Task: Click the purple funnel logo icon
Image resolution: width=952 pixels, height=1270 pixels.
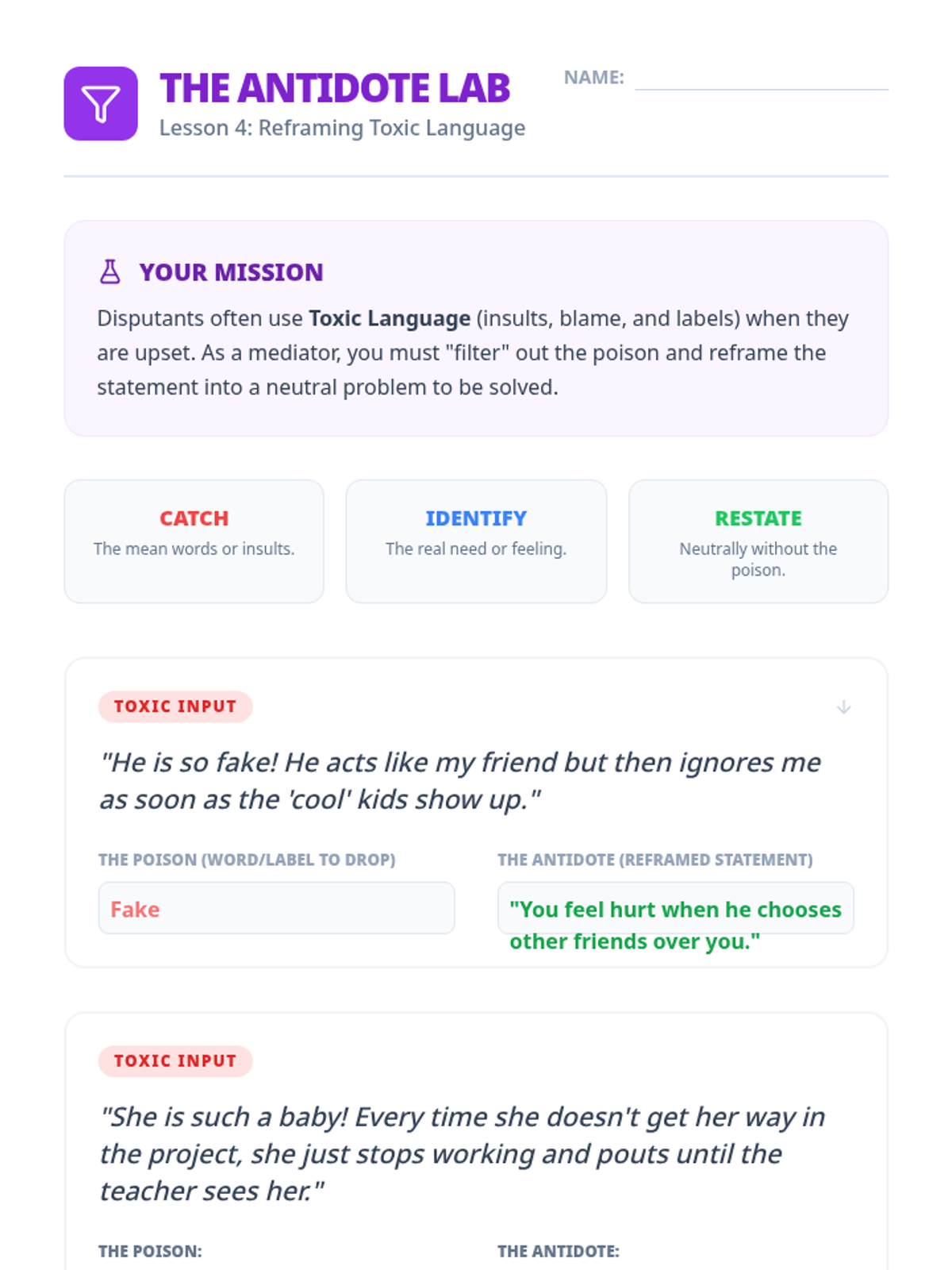Action: coord(101,104)
